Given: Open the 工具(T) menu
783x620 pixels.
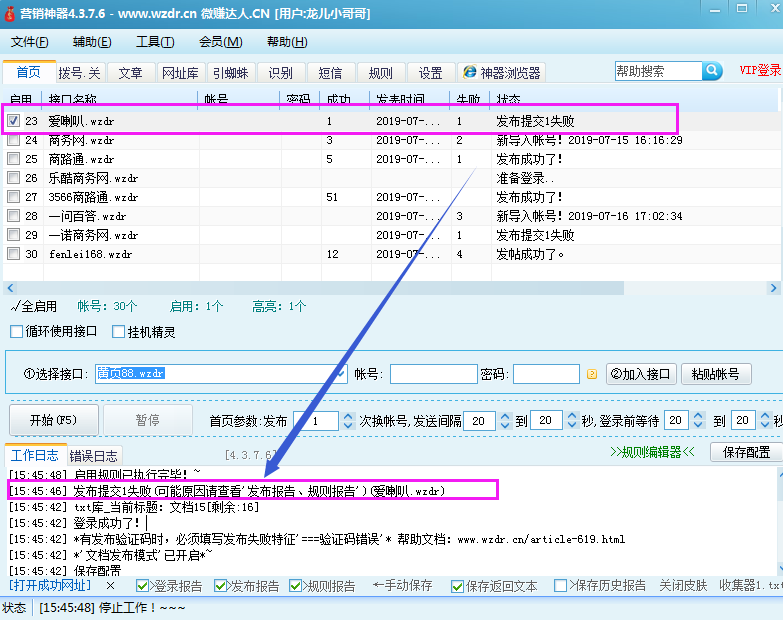Looking at the screenshot, I should coord(155,42).
